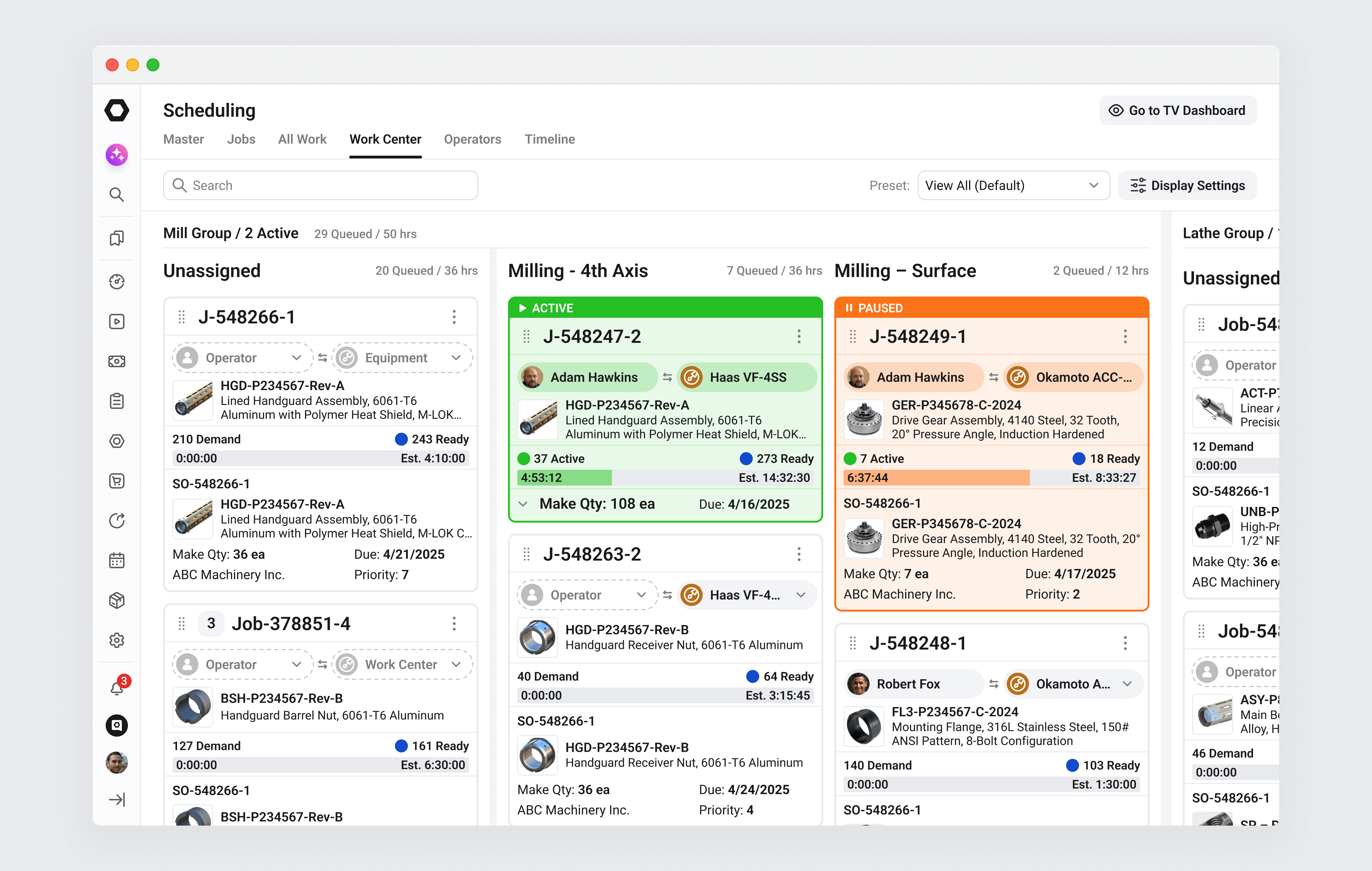Switch to the Timeline tab
The width and height of the screenshot is (1372, 871).
pyautogui.click(x=550, y=139)
